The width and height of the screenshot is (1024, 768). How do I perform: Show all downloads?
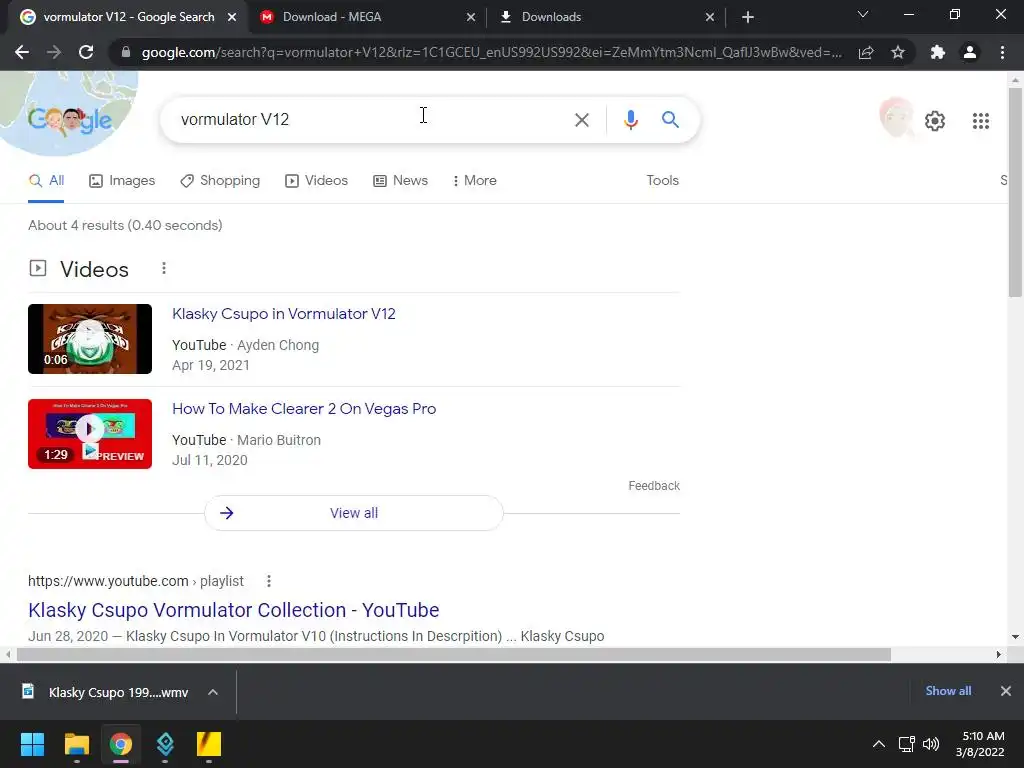[948, 691]
